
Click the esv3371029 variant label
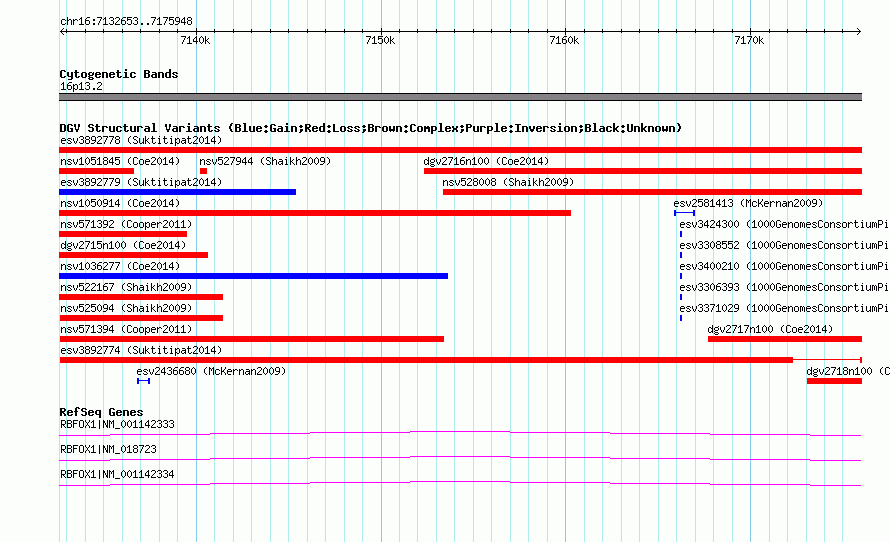point(783,308)
